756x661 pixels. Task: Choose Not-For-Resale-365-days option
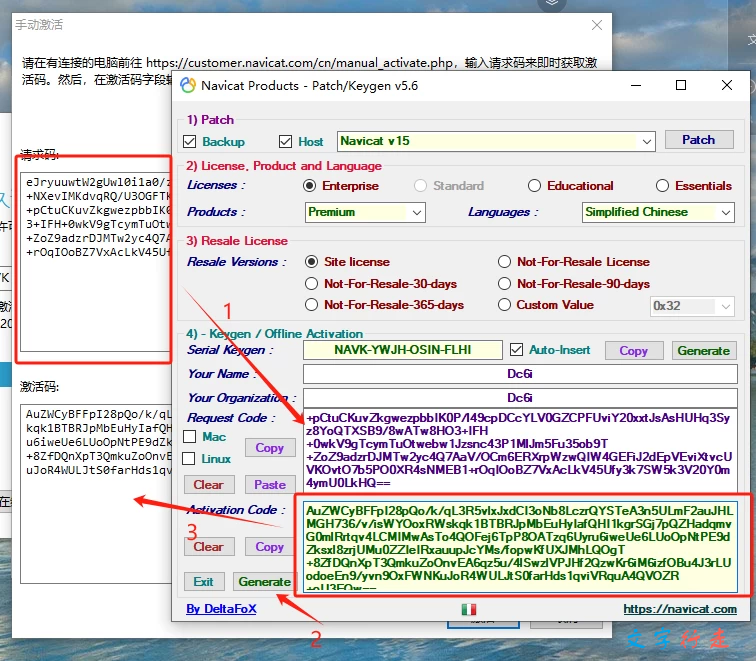(311, 305)
